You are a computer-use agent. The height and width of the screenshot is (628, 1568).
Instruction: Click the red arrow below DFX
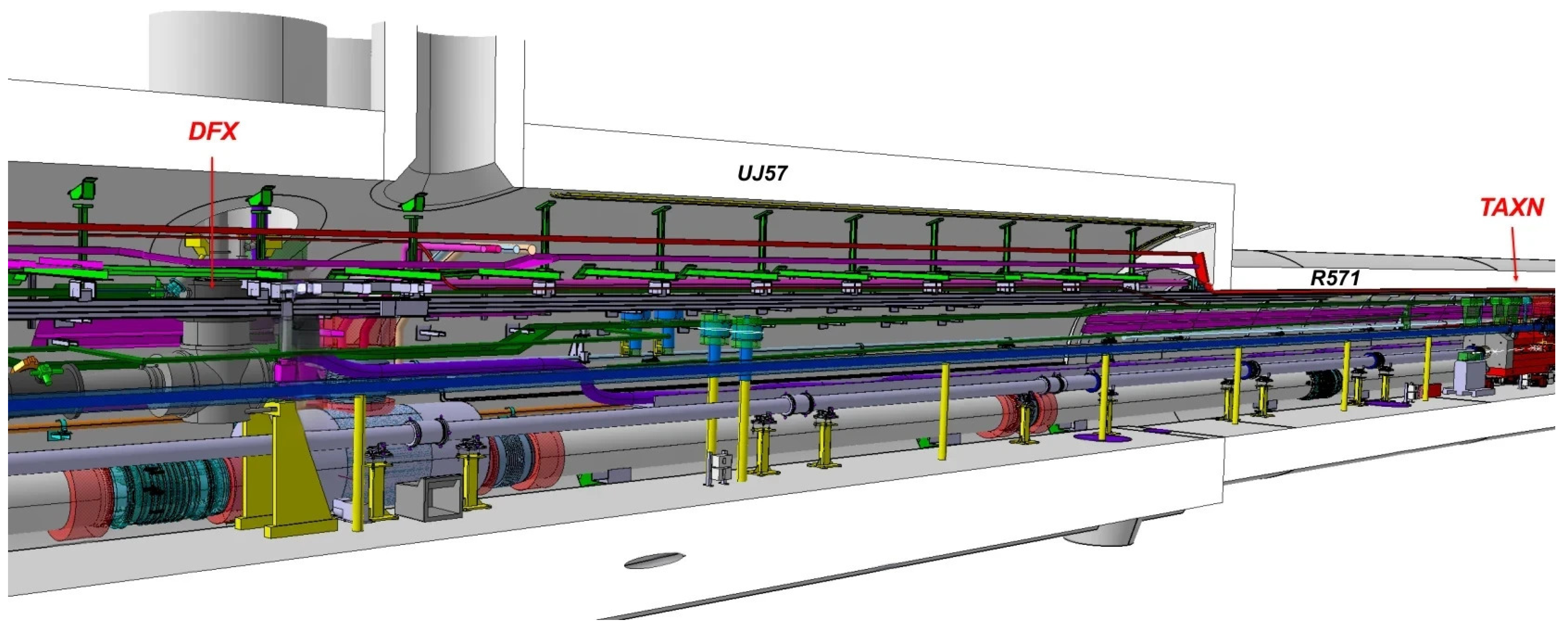point(212,219)
